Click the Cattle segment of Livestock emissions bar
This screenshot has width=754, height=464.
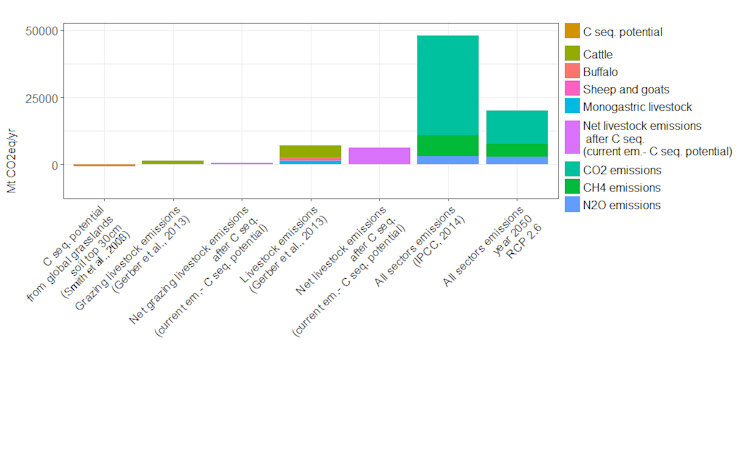pos(310,151)
